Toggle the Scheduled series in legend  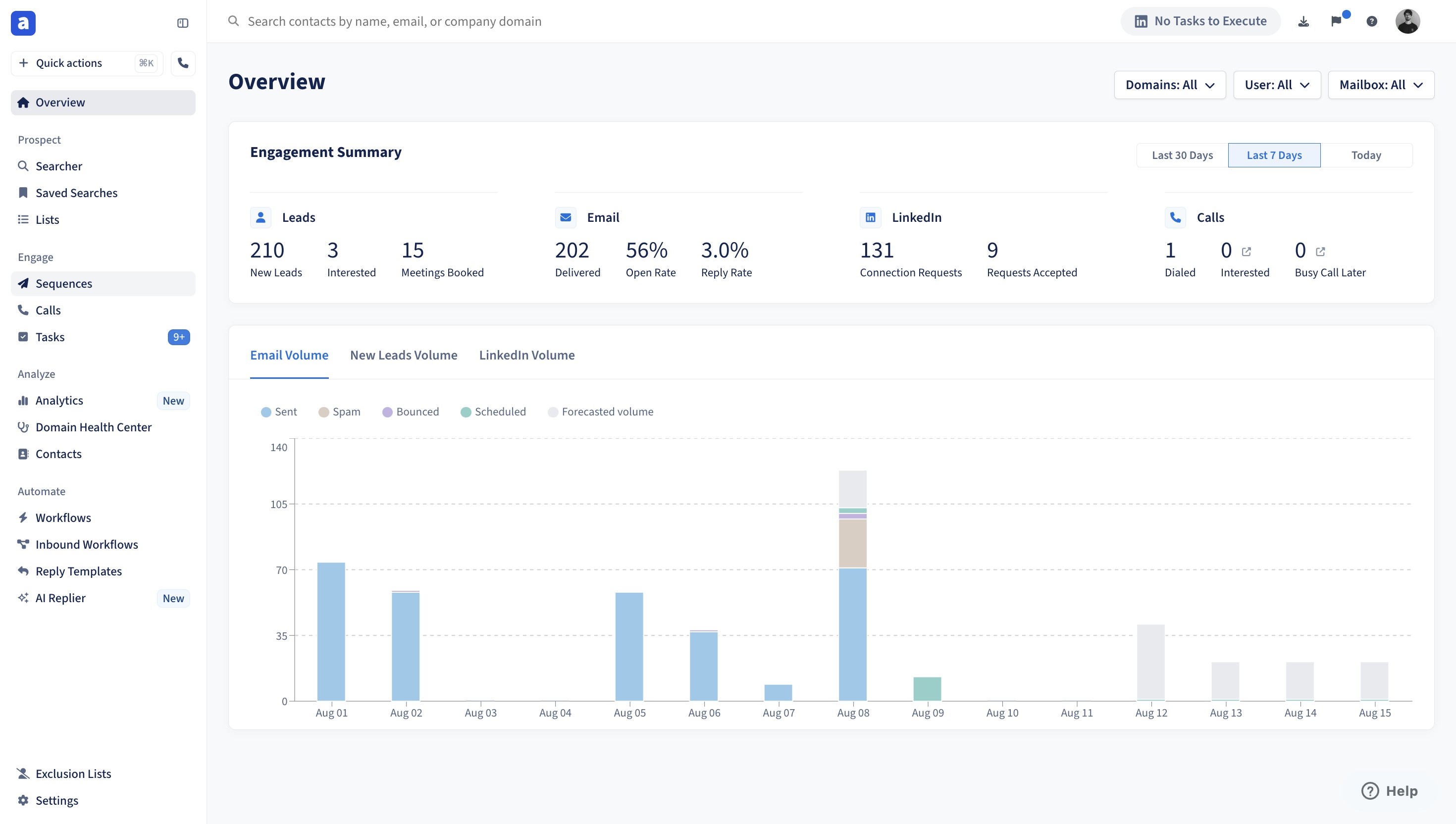[x=493, y=412]
